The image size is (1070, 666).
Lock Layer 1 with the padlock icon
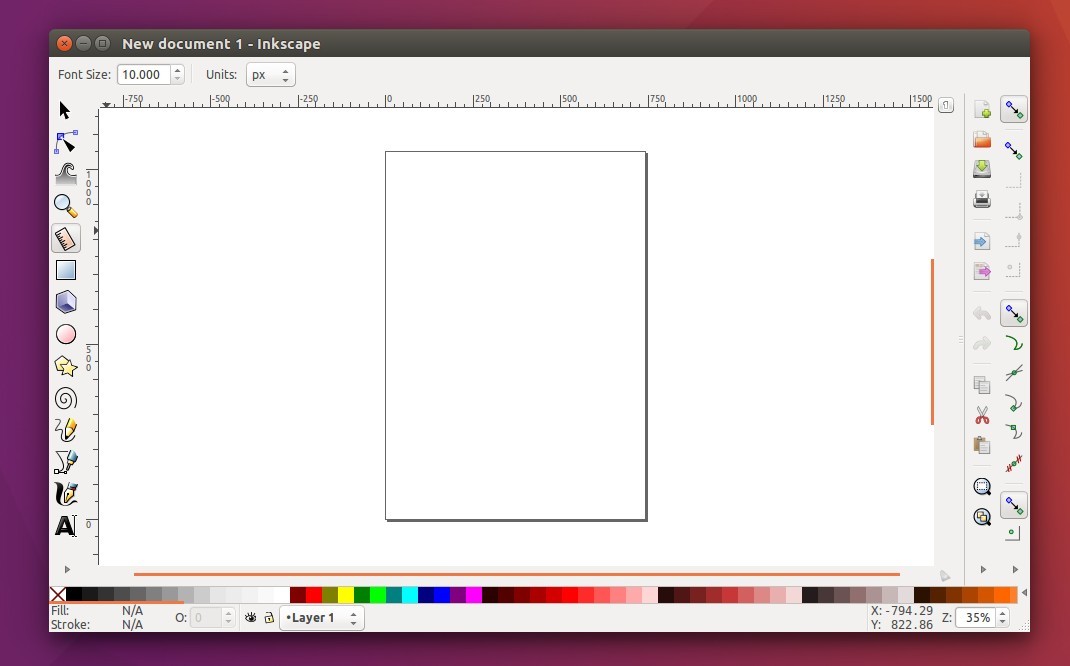click(268, 618)
